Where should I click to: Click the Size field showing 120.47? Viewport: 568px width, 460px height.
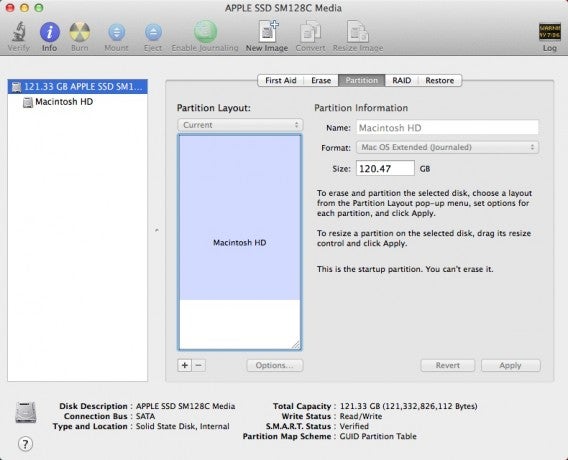pyautogui.click(x=385, y=168)
